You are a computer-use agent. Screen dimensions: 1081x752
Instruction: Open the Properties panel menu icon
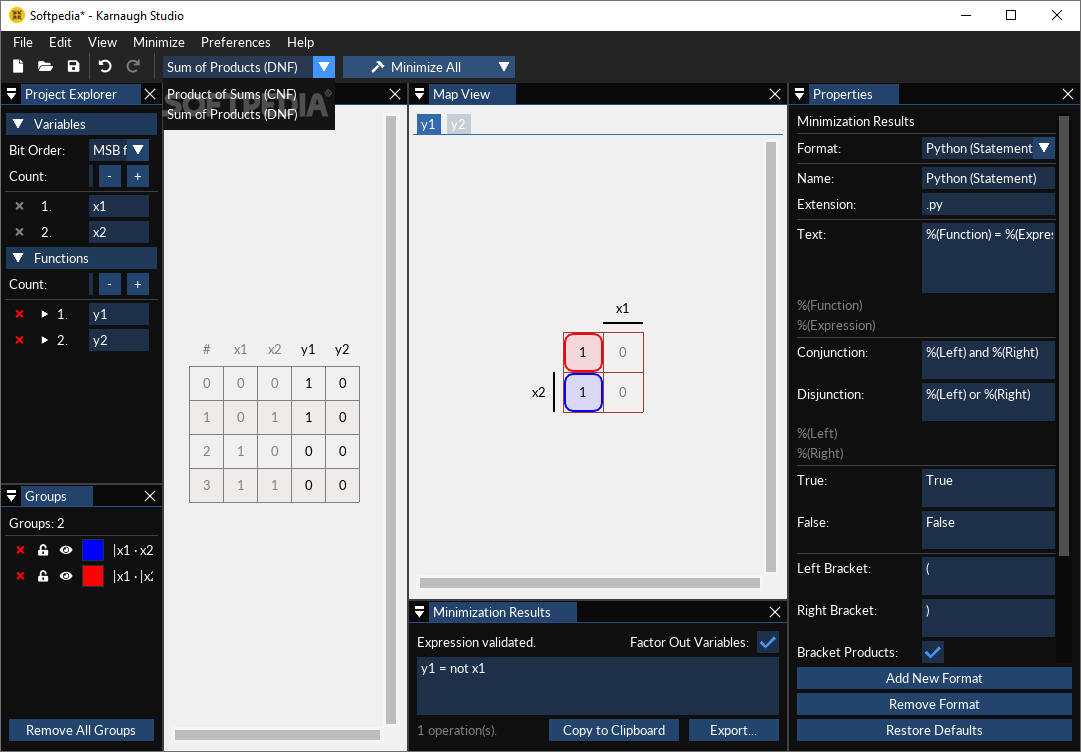pyautogui.click(x=800, y=94)
